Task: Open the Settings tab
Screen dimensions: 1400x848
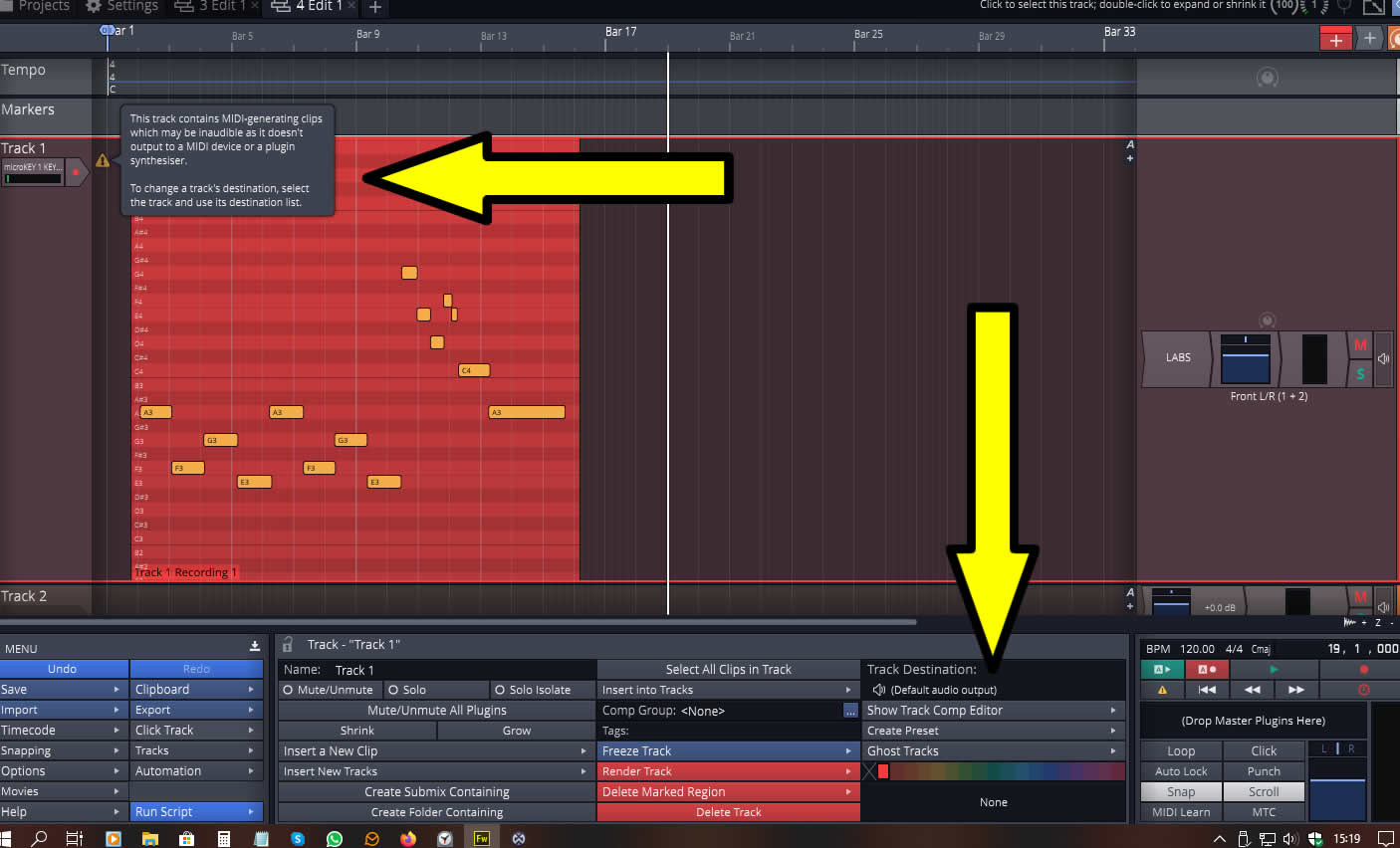Action: tap(121, 6)
